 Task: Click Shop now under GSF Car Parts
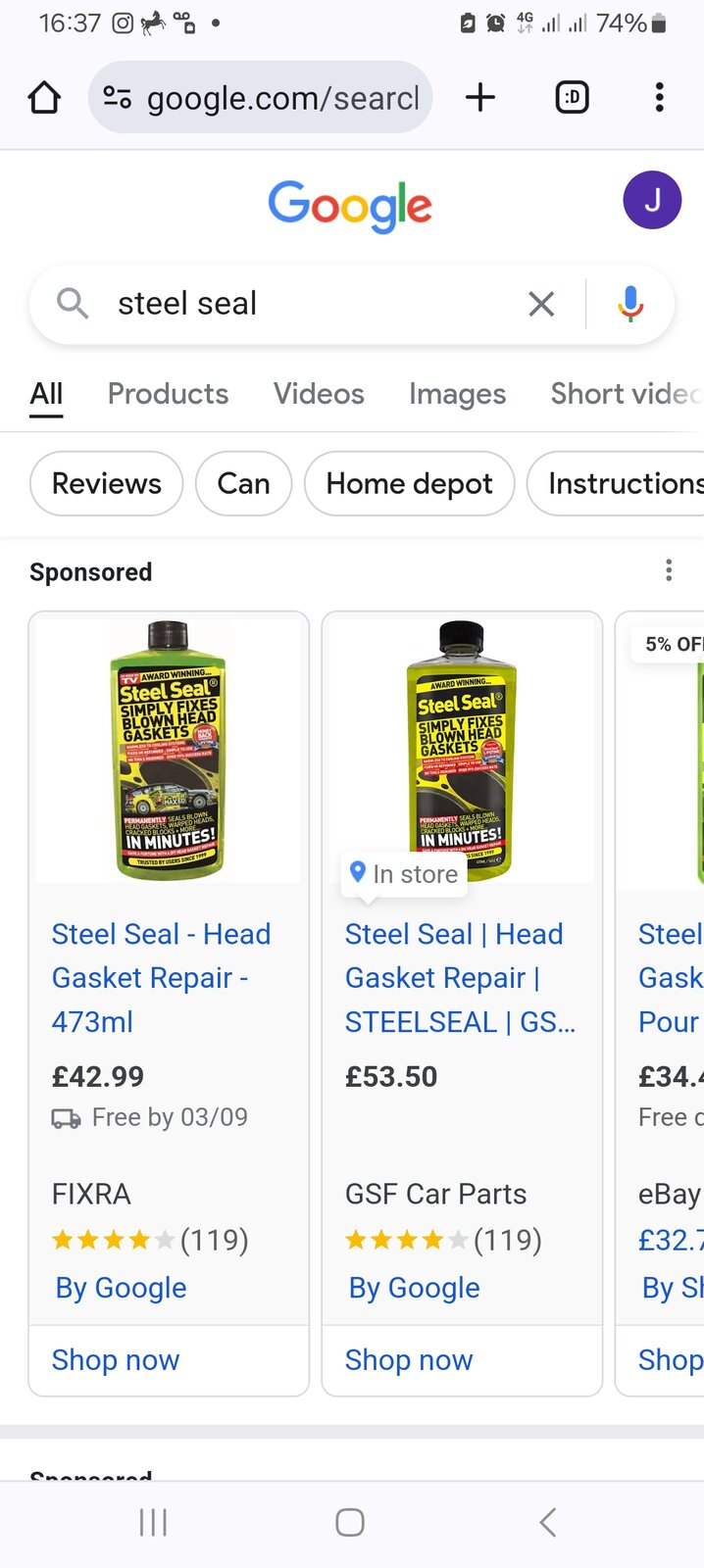pos(409,1360)
